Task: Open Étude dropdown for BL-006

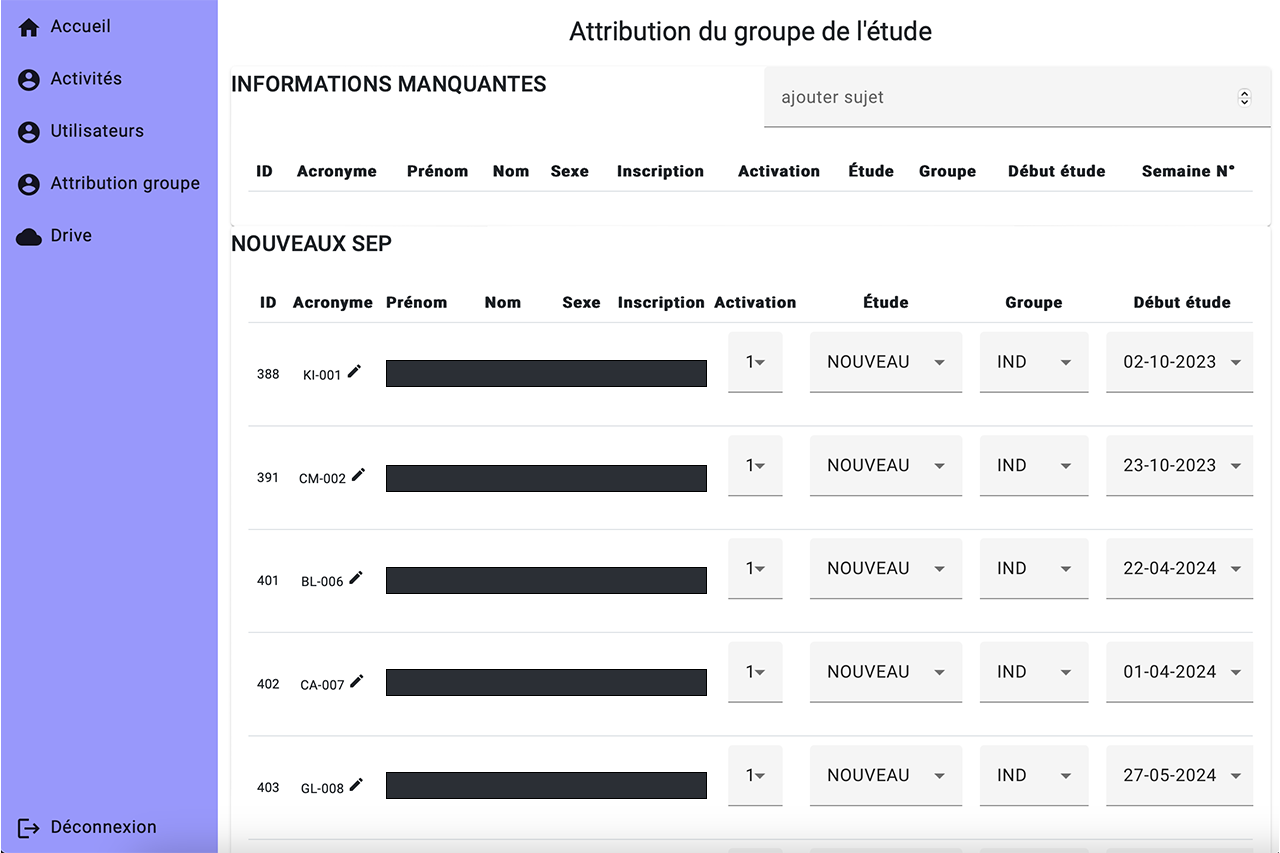Action: pyautogui.click(x=886, y=568)
